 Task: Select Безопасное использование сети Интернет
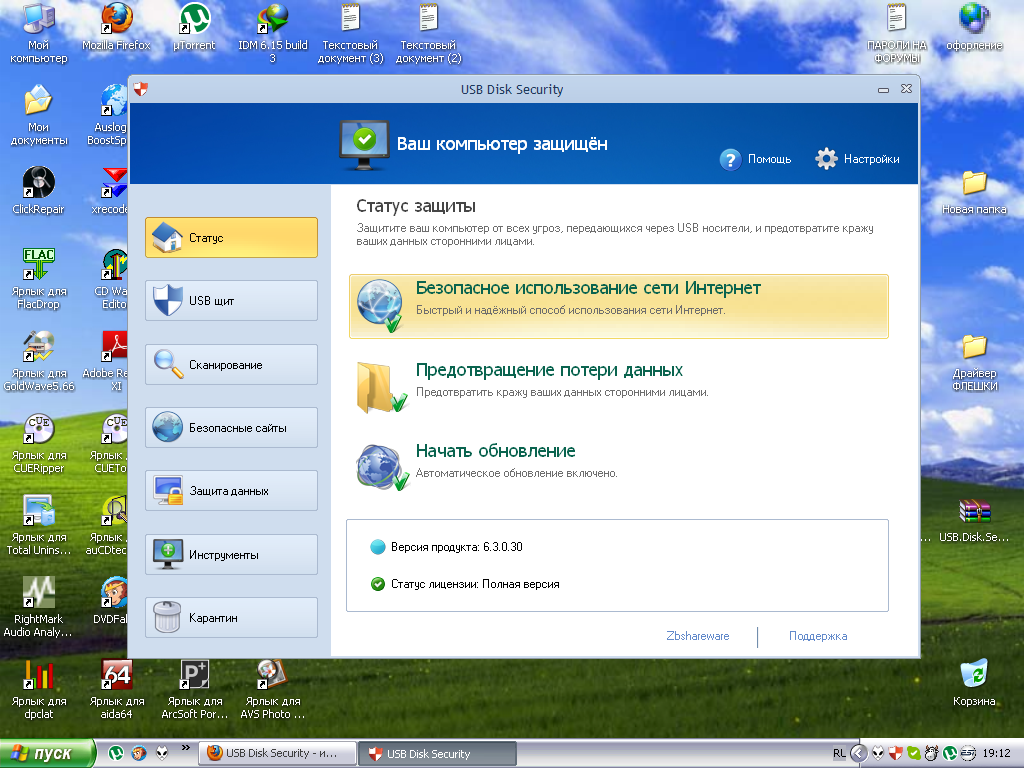[618, 306]
